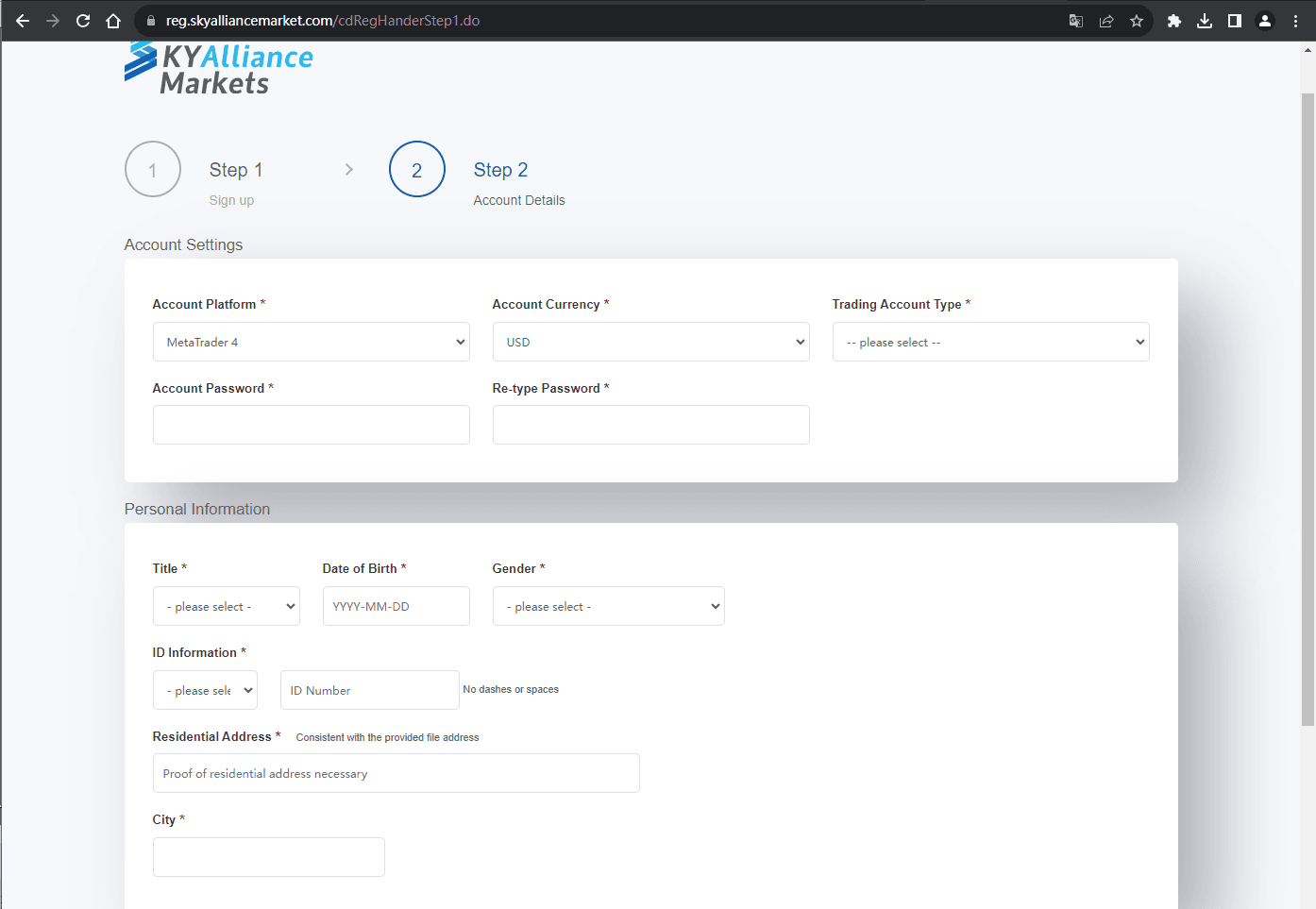Focus the Re-type Password field
Viewport: 1316px width, 909px height.
coord(651,425)
